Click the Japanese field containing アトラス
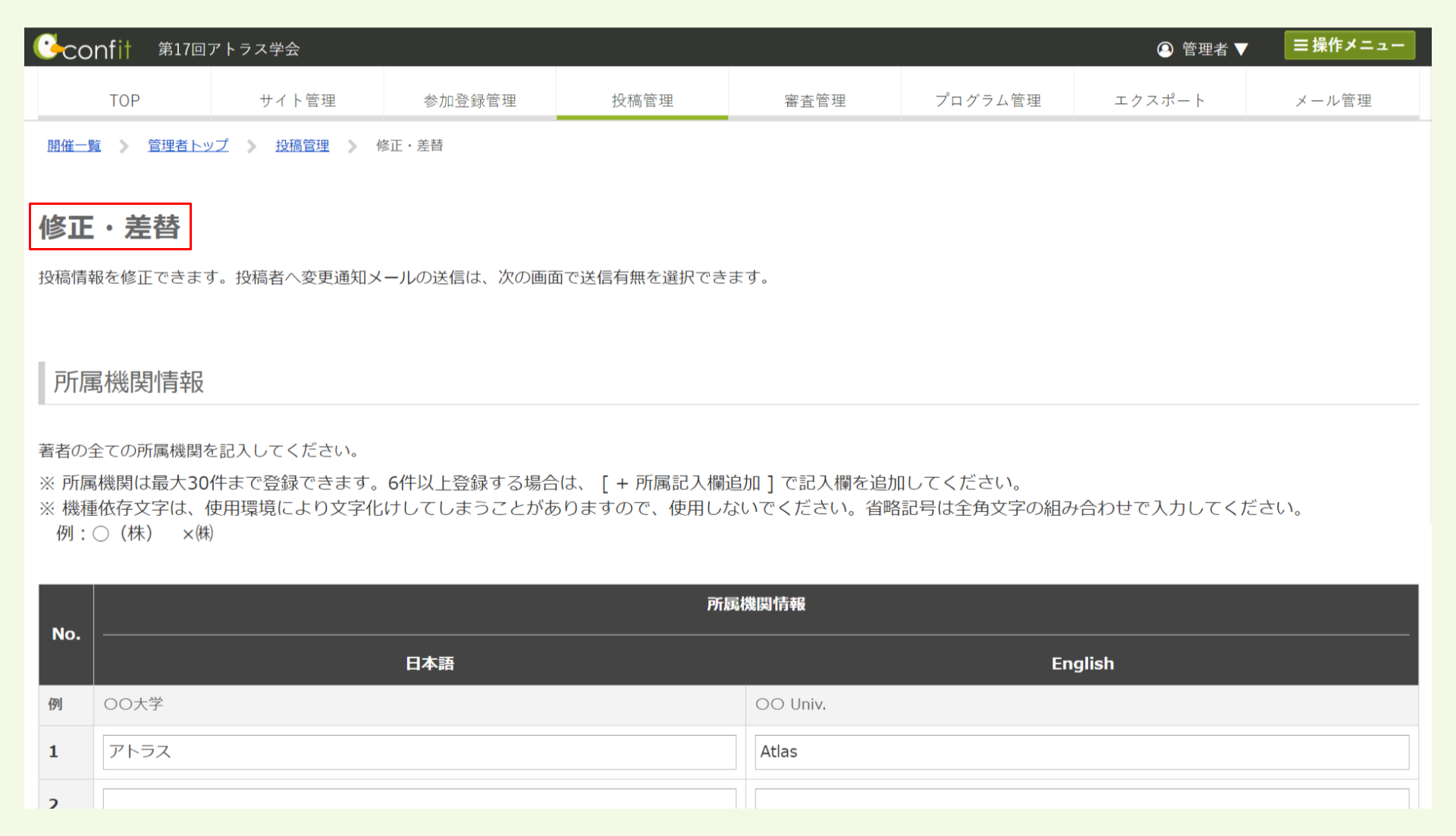Viewport: 1456px width, 836px height. coord(419,752)
